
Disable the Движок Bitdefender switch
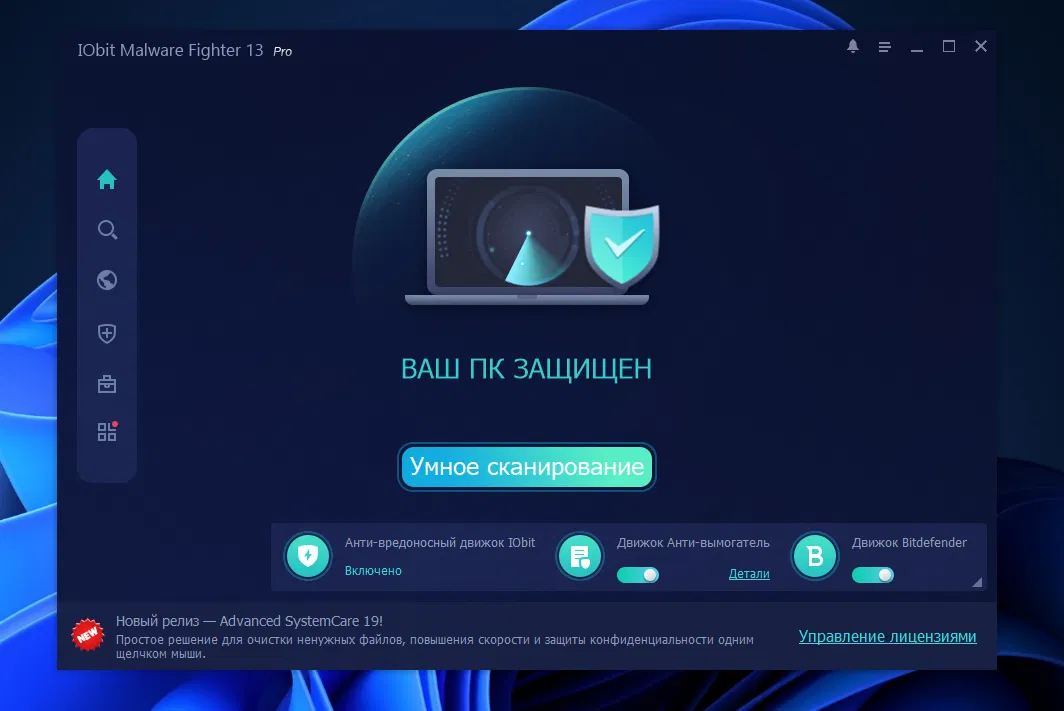[x=872, y=575]
